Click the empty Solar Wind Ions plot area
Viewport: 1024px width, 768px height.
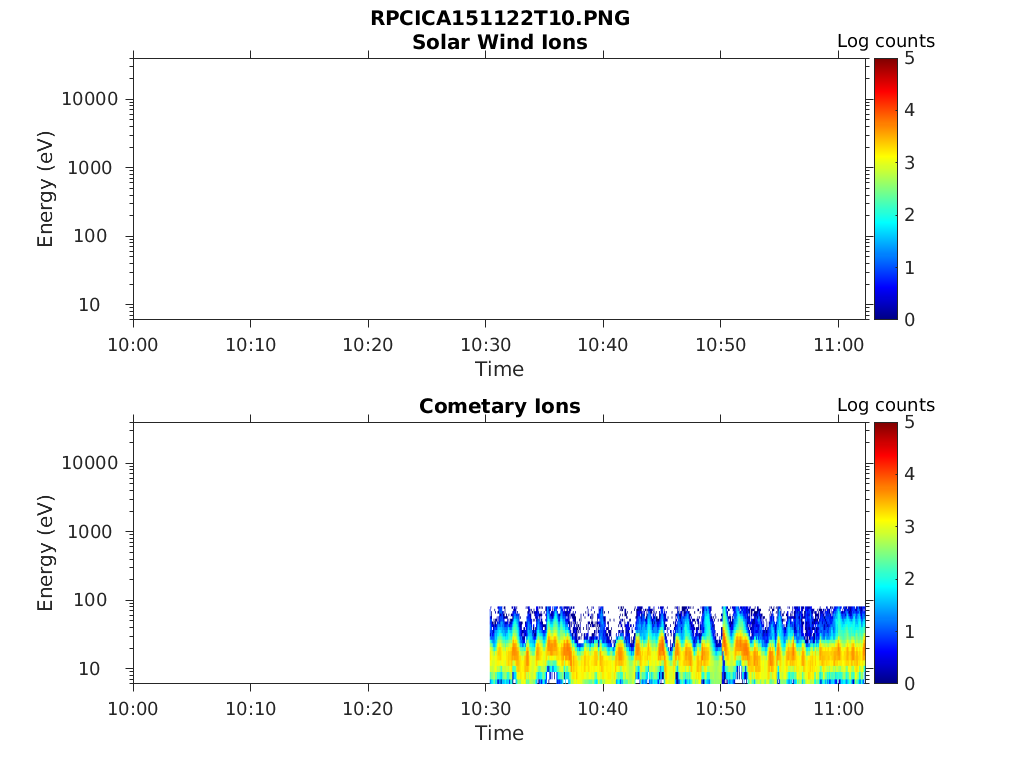500,189
